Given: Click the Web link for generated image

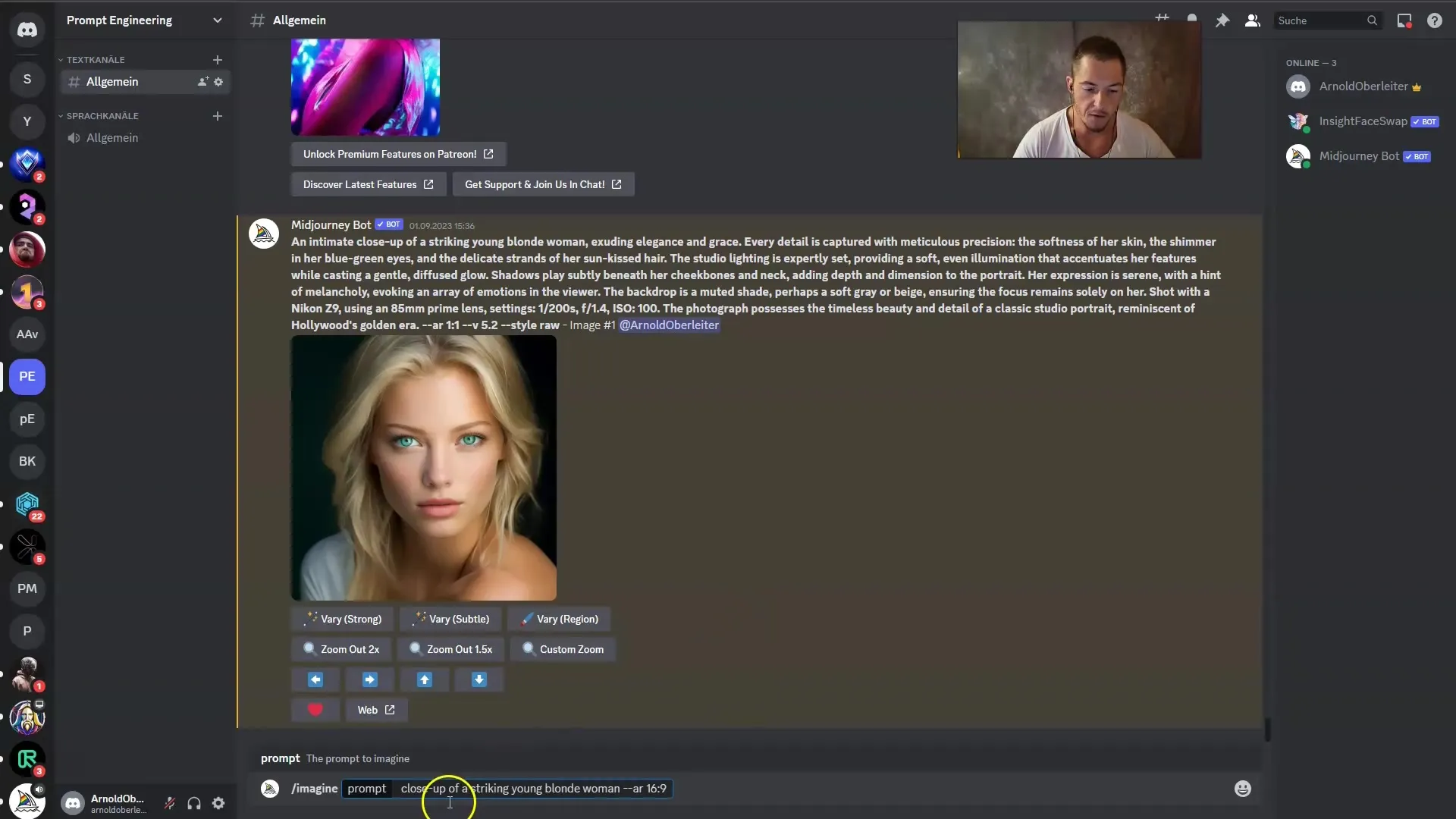Looking at the screenshot, I should tap(375, 710).
